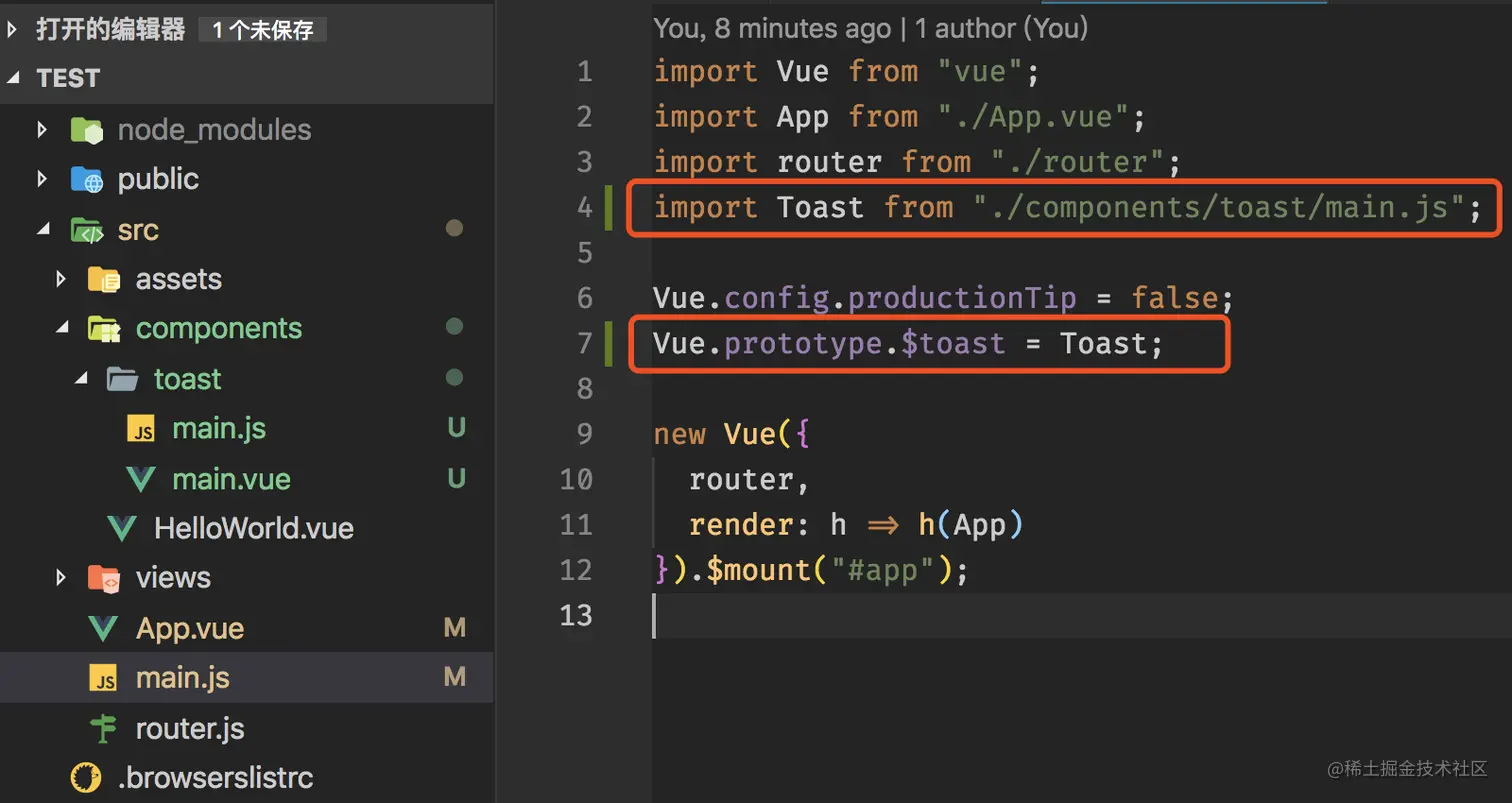Click the JS icon of root main.js
The width and height of the screenshot is (1512, 803).
104,678
